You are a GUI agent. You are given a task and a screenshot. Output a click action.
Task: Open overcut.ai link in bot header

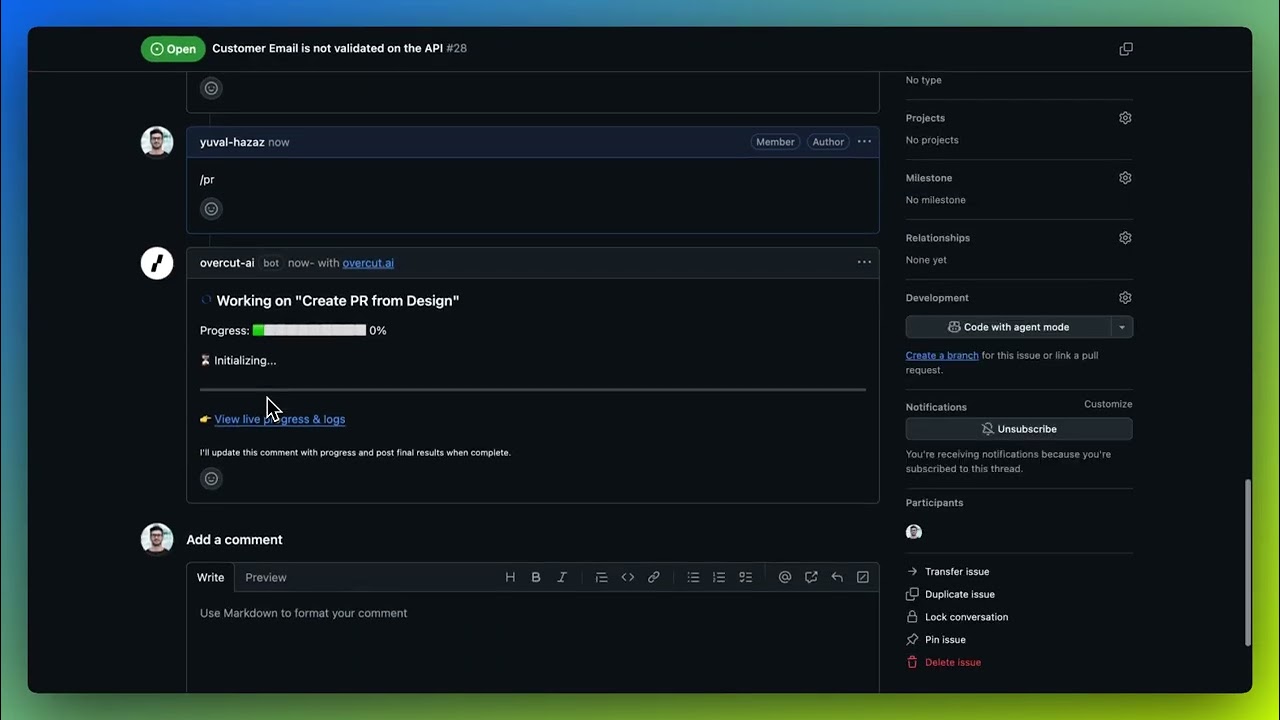coord(368,263)
